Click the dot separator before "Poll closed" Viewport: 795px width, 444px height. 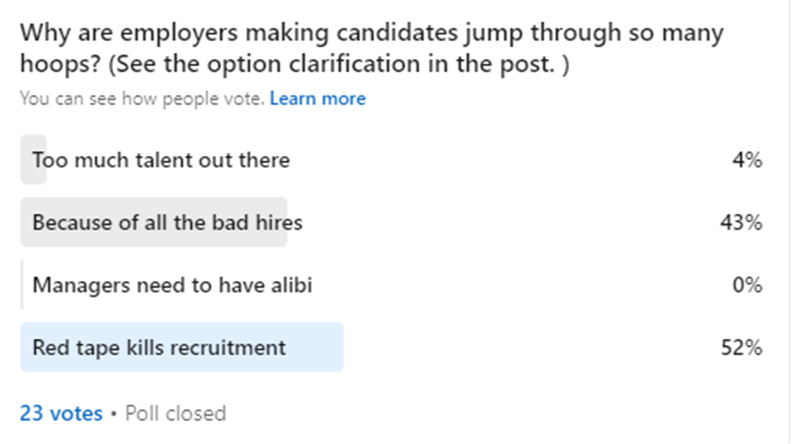coord(113,412)
